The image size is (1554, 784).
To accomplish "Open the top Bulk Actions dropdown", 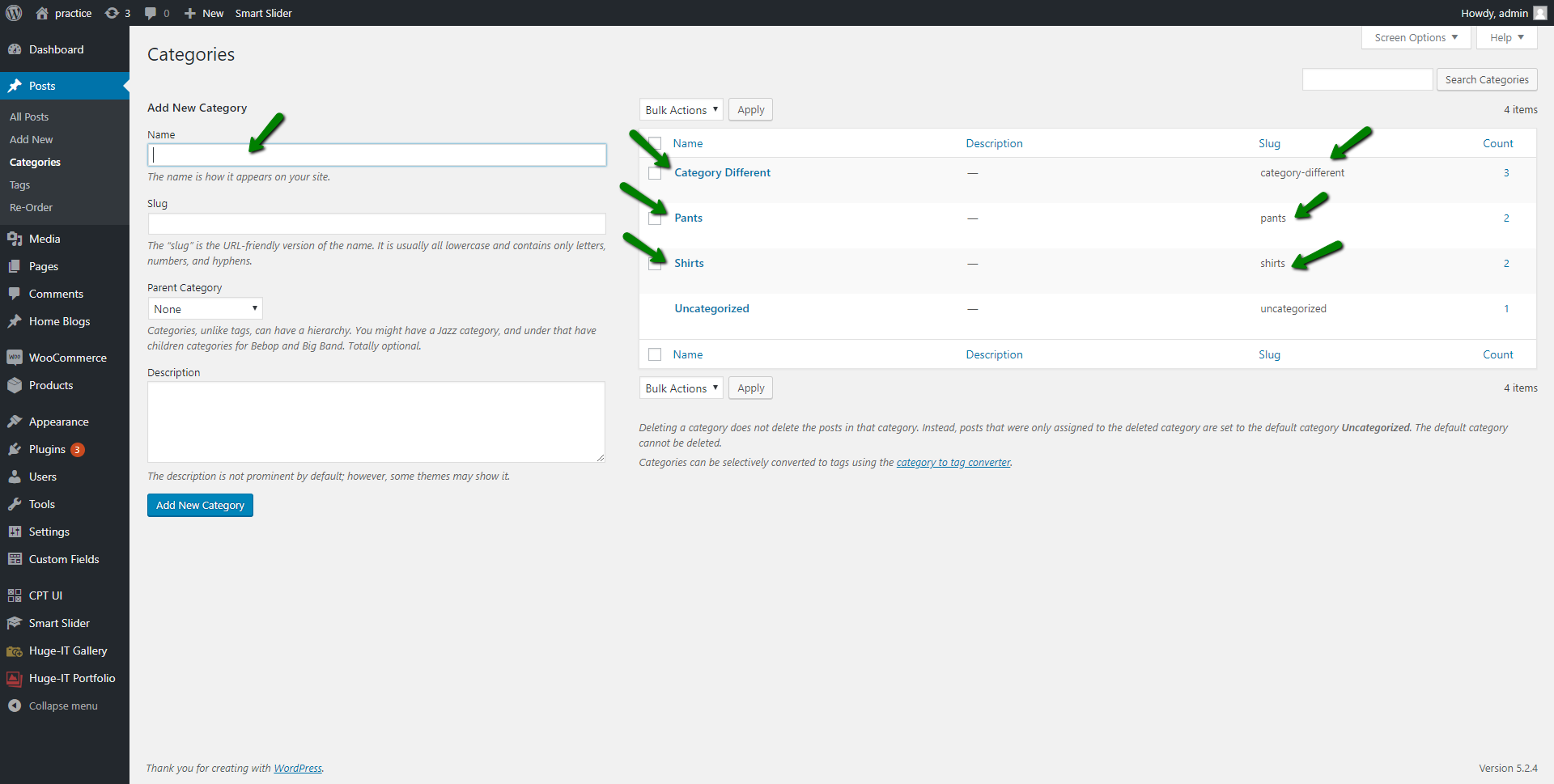I will click(x=681, y=110).
